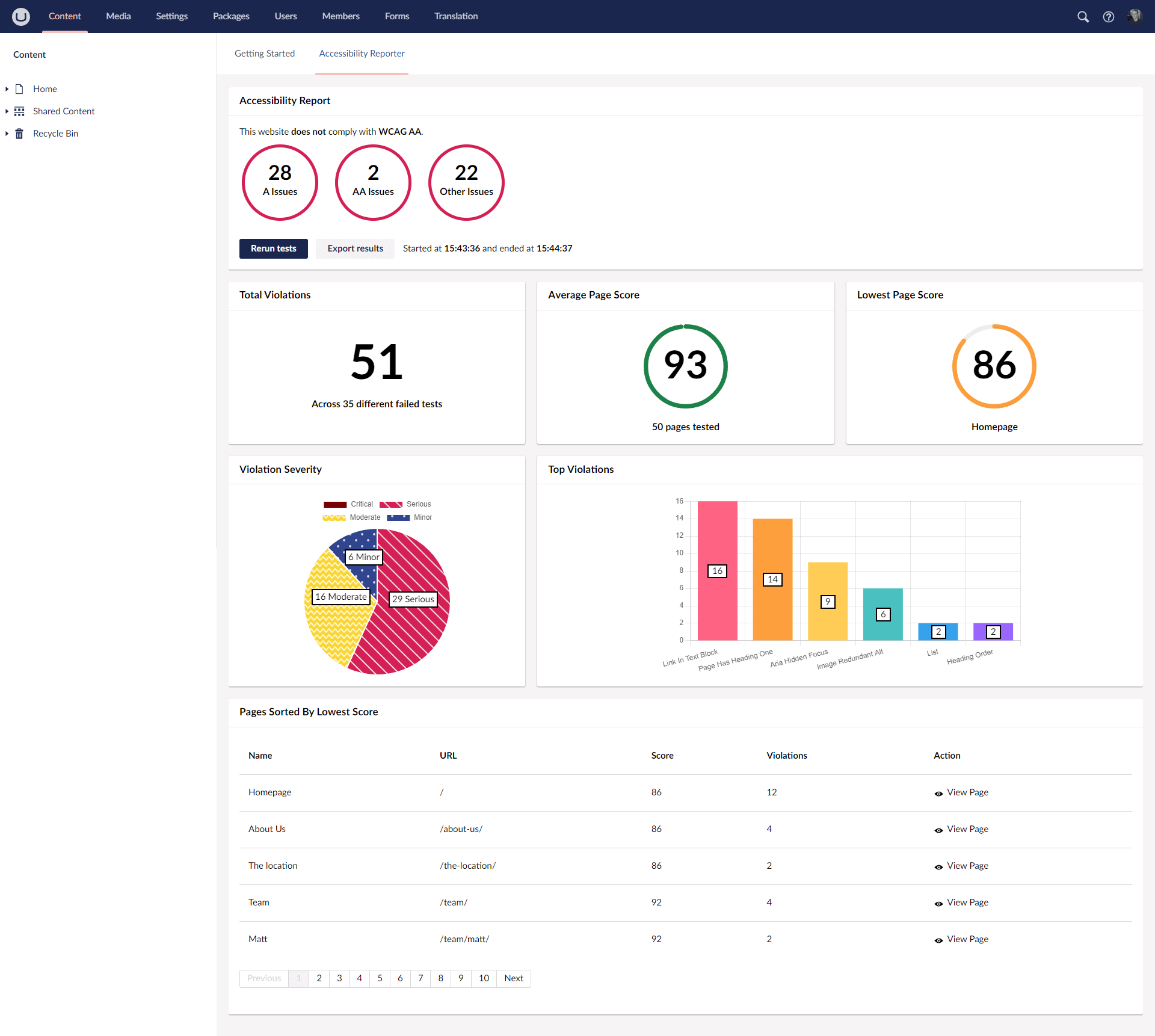Click the Recycle Bin trash icon
The width and height of the screenshot is (1155, 1036).
pyautogui.click(x=19, y=134)
